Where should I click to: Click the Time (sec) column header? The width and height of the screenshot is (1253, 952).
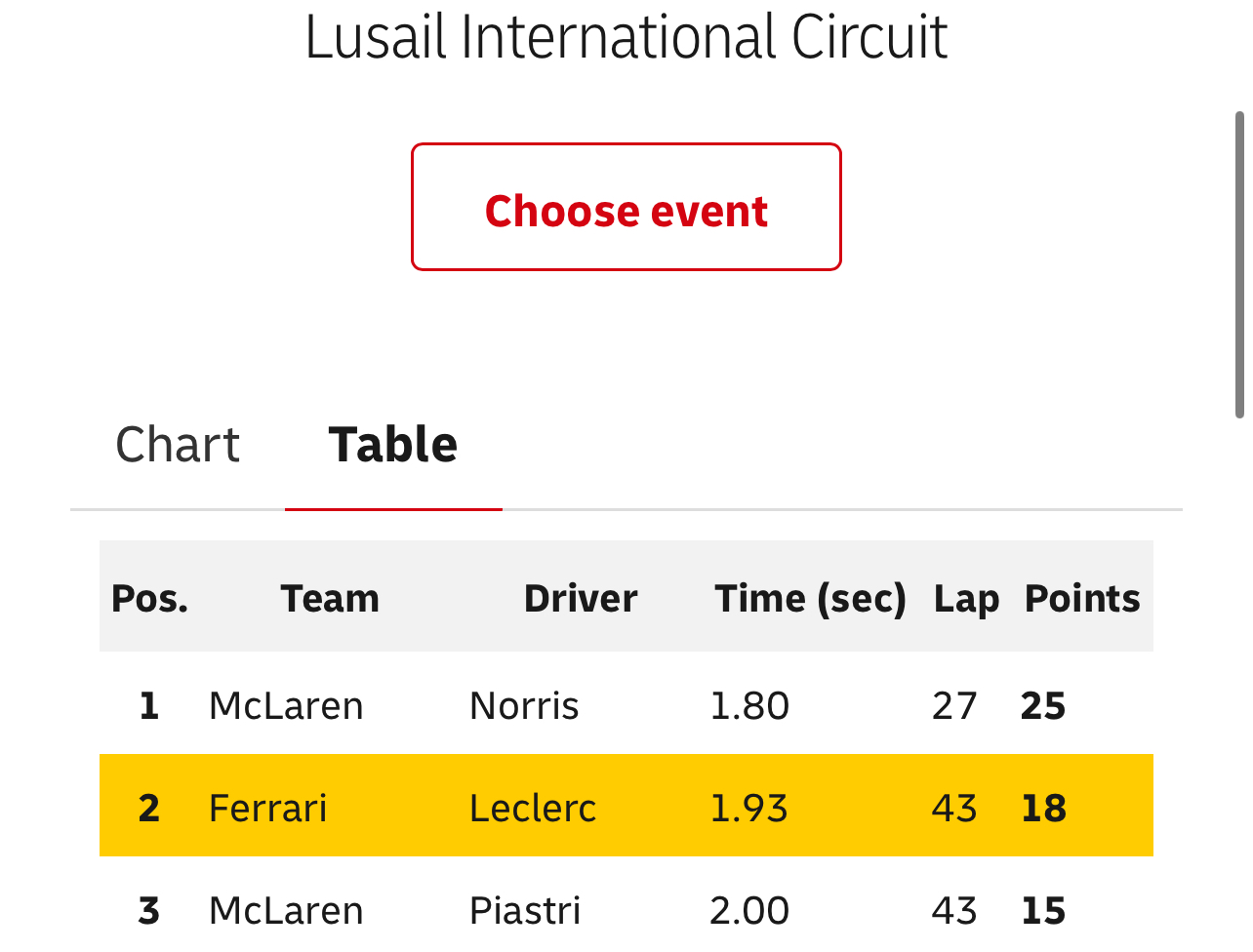point(811,598)
